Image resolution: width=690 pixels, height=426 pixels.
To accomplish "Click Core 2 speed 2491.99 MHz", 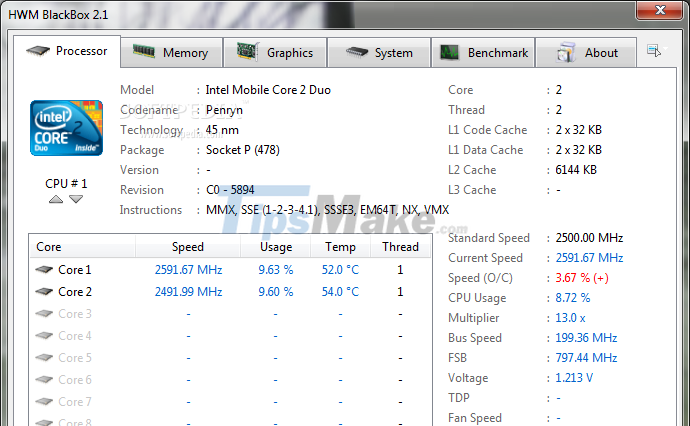I will coord(188,292).
